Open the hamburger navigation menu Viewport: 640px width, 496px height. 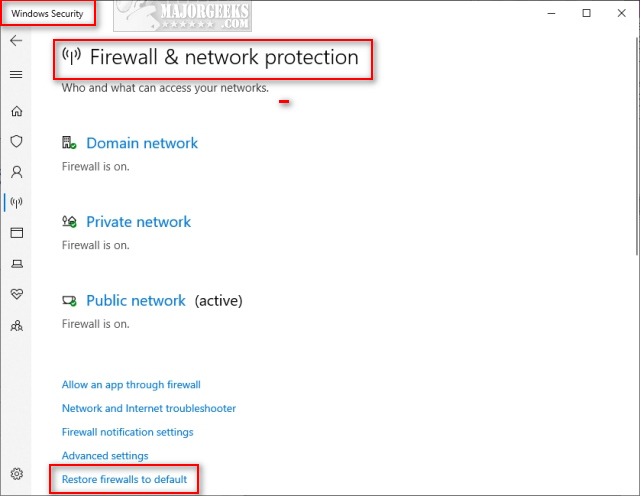tap(16, 74)
